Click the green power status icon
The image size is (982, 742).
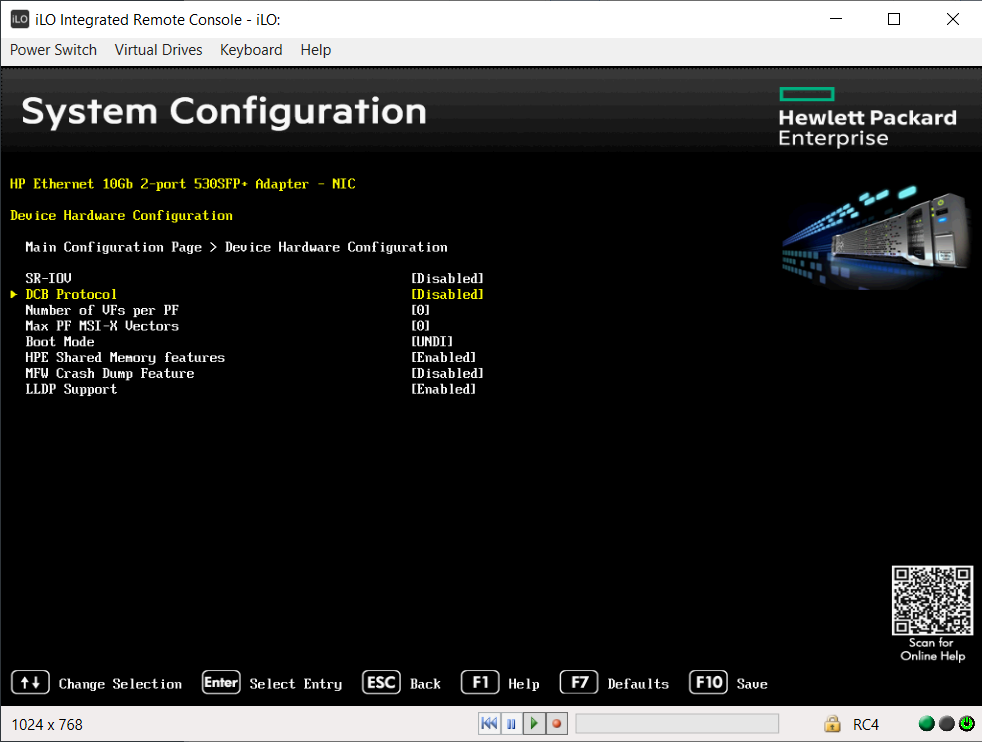[x=925, y=722]
